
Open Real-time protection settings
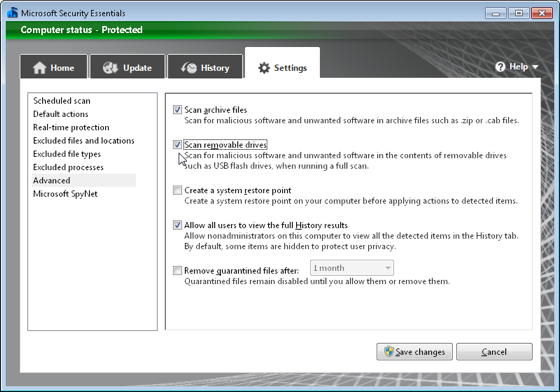coord(71,127)
